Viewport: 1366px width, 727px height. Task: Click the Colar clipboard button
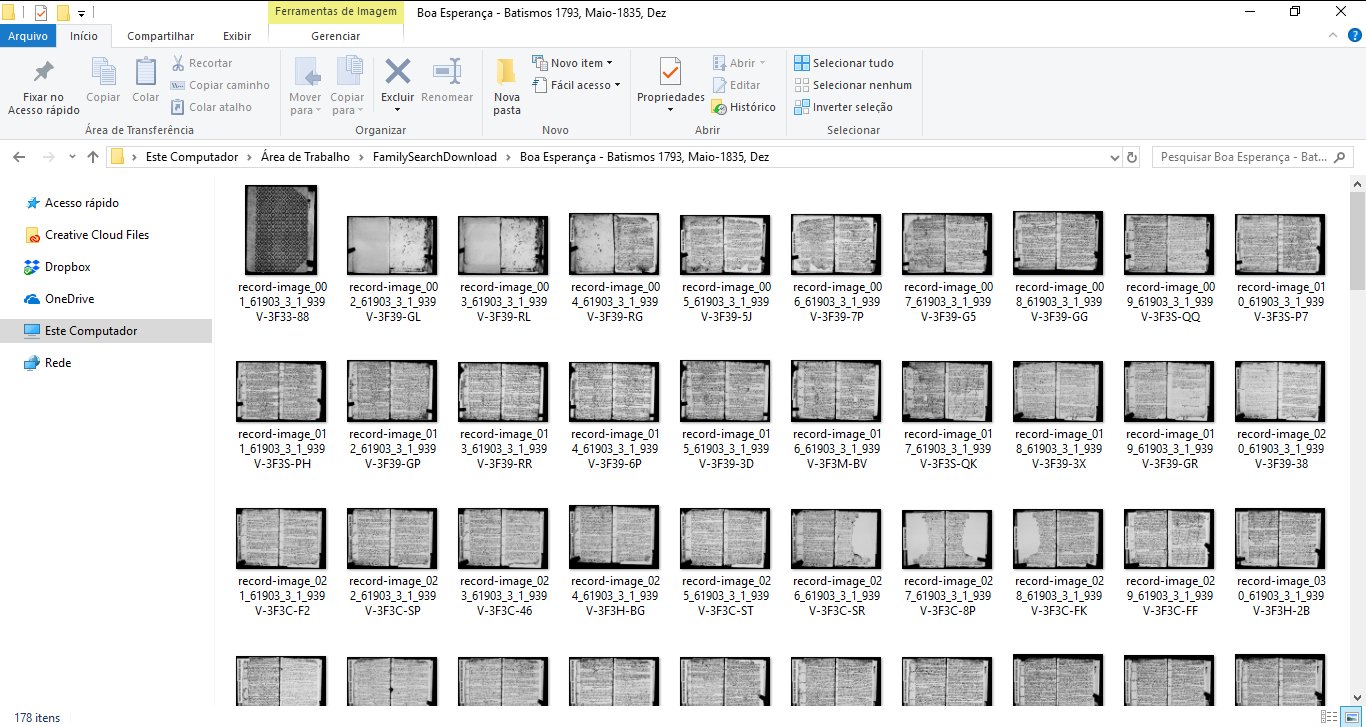146,80
